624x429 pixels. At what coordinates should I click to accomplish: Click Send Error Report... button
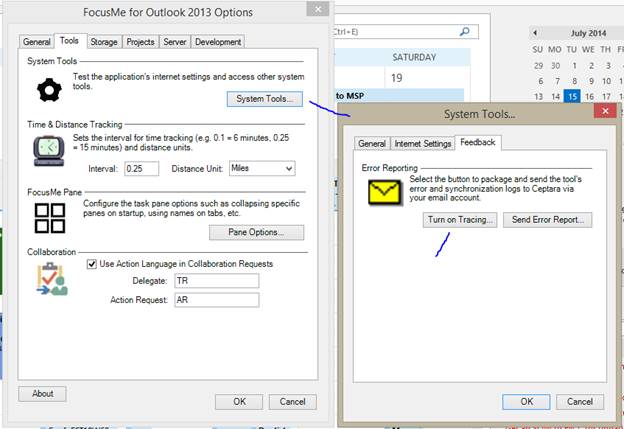(548, 220)
